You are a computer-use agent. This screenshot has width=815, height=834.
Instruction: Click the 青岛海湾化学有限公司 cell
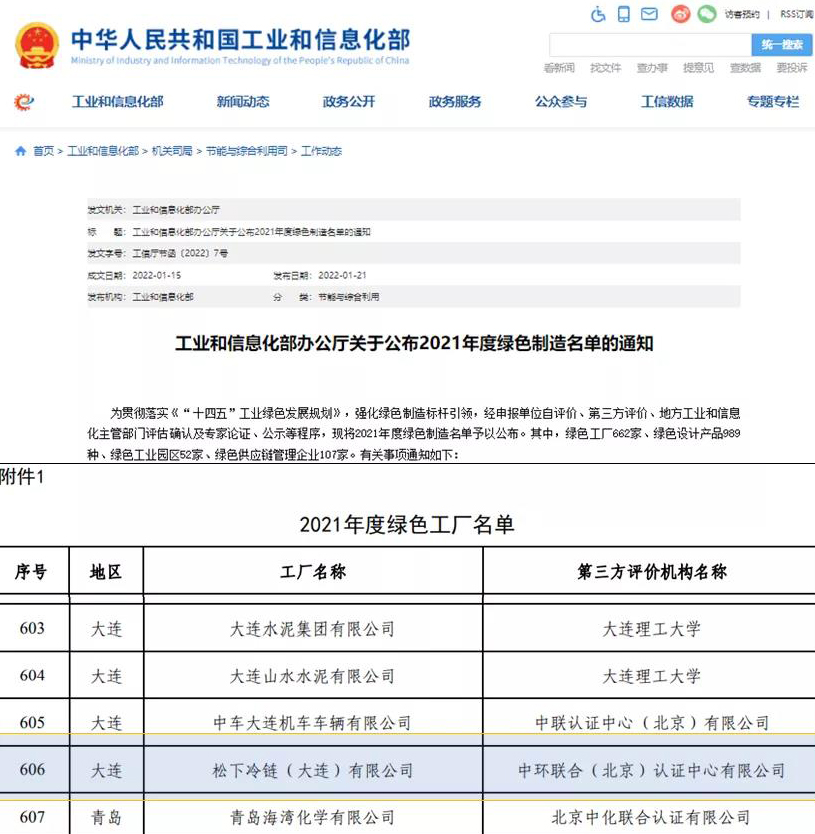(x=312, y=817)
